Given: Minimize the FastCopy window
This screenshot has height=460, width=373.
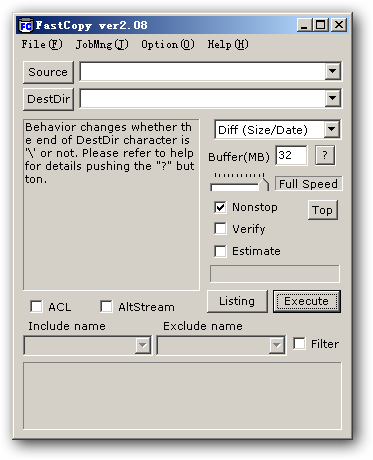Looking at the screenshot, I should click(304, 25).
